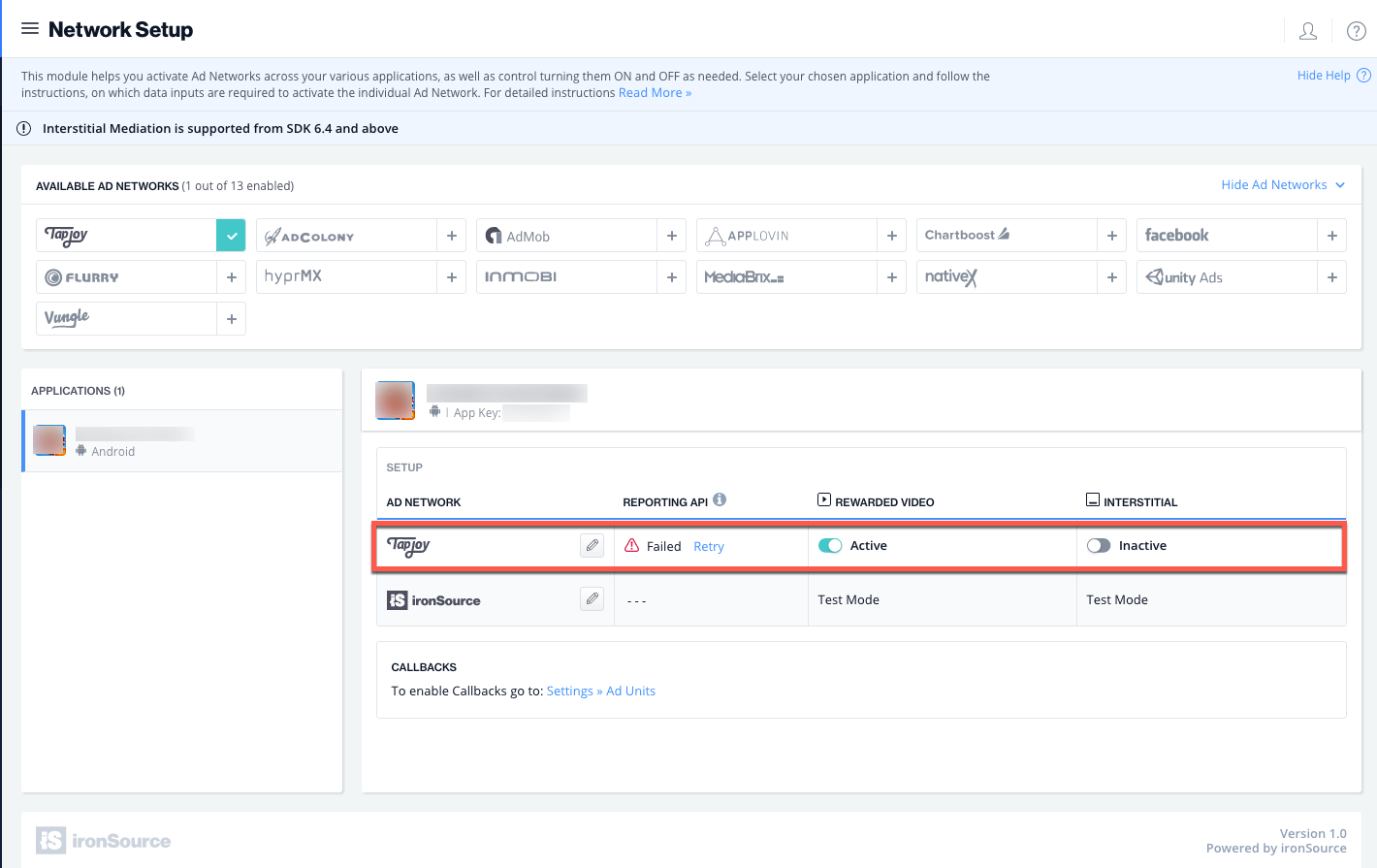This screenshot has height=868, width=1377.
Task: Open the hamburger navigation menu
Action: pos(30,29)
